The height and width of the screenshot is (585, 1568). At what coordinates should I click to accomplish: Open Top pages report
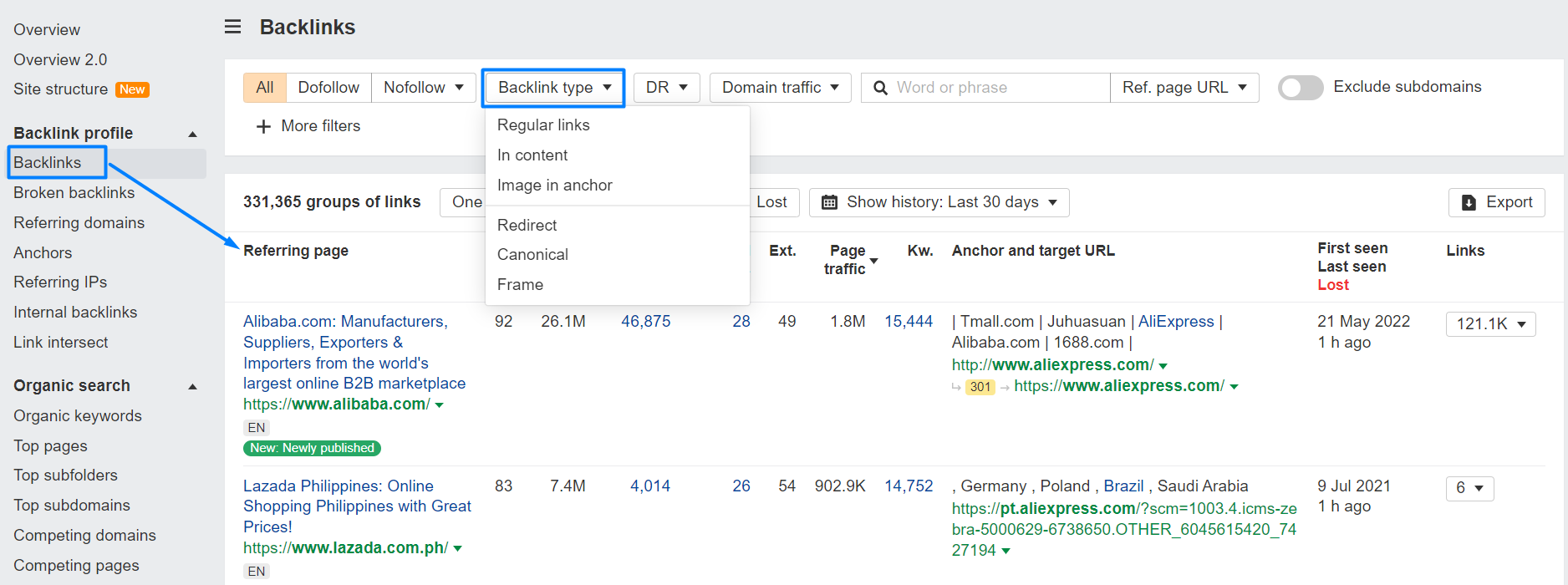tap(50, 446)
